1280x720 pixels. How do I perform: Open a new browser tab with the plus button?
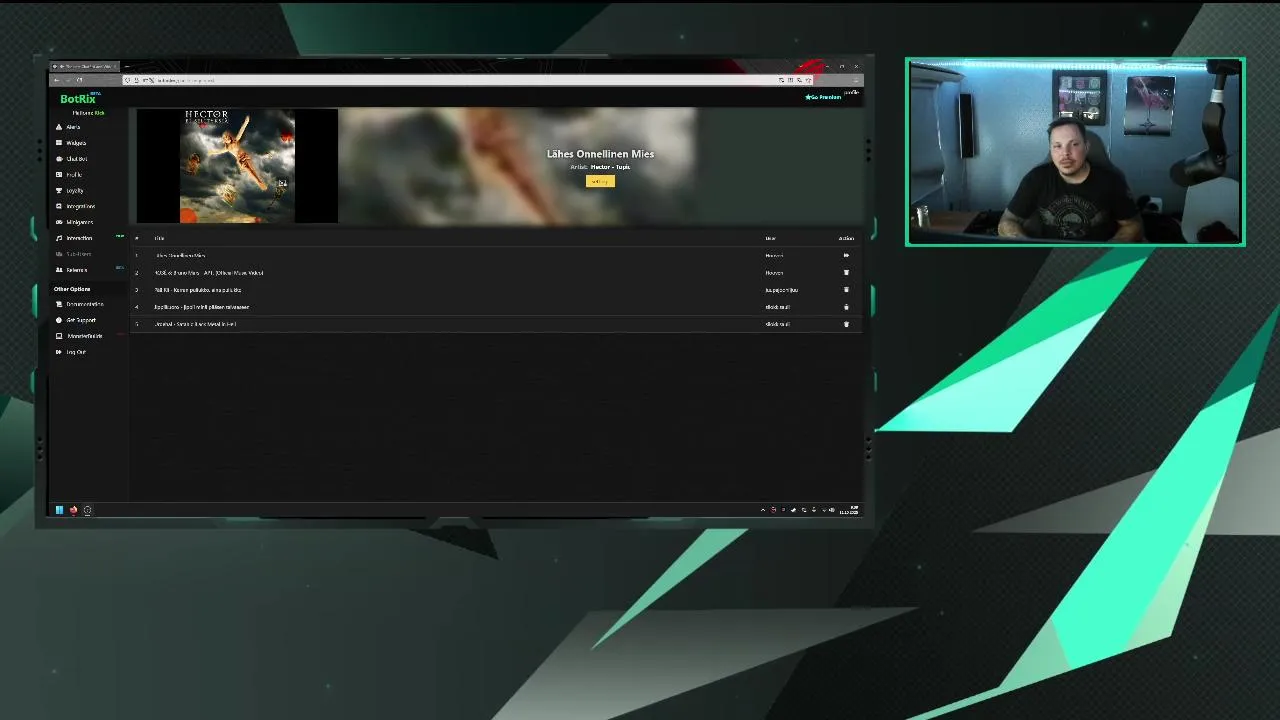click(127, 67)
